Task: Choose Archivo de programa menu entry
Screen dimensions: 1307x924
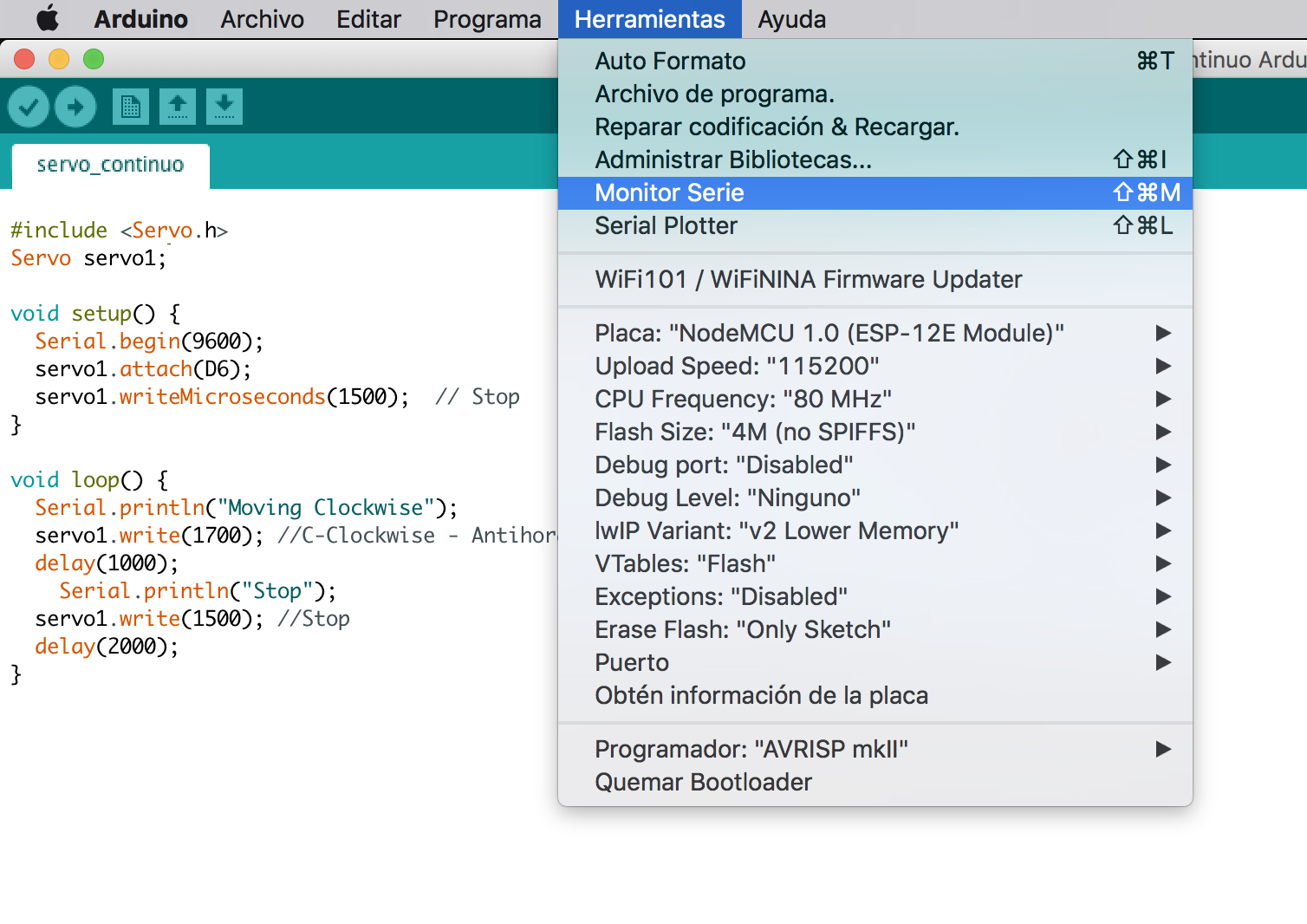Action: click(875, 94)
